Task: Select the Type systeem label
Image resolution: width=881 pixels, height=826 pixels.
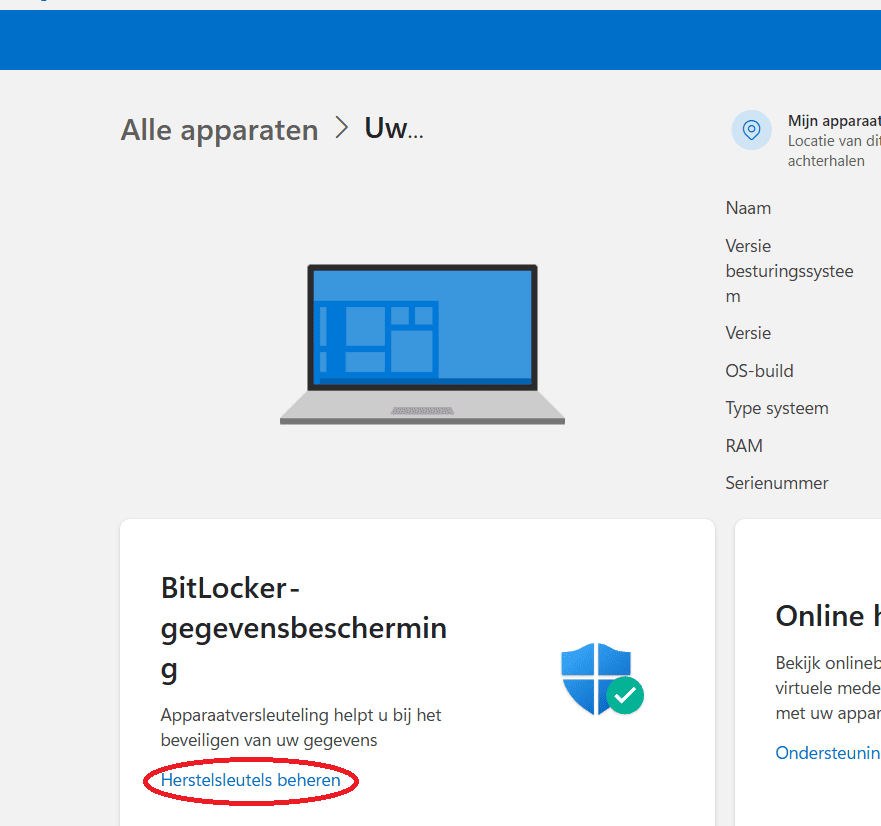Action: 777,407
